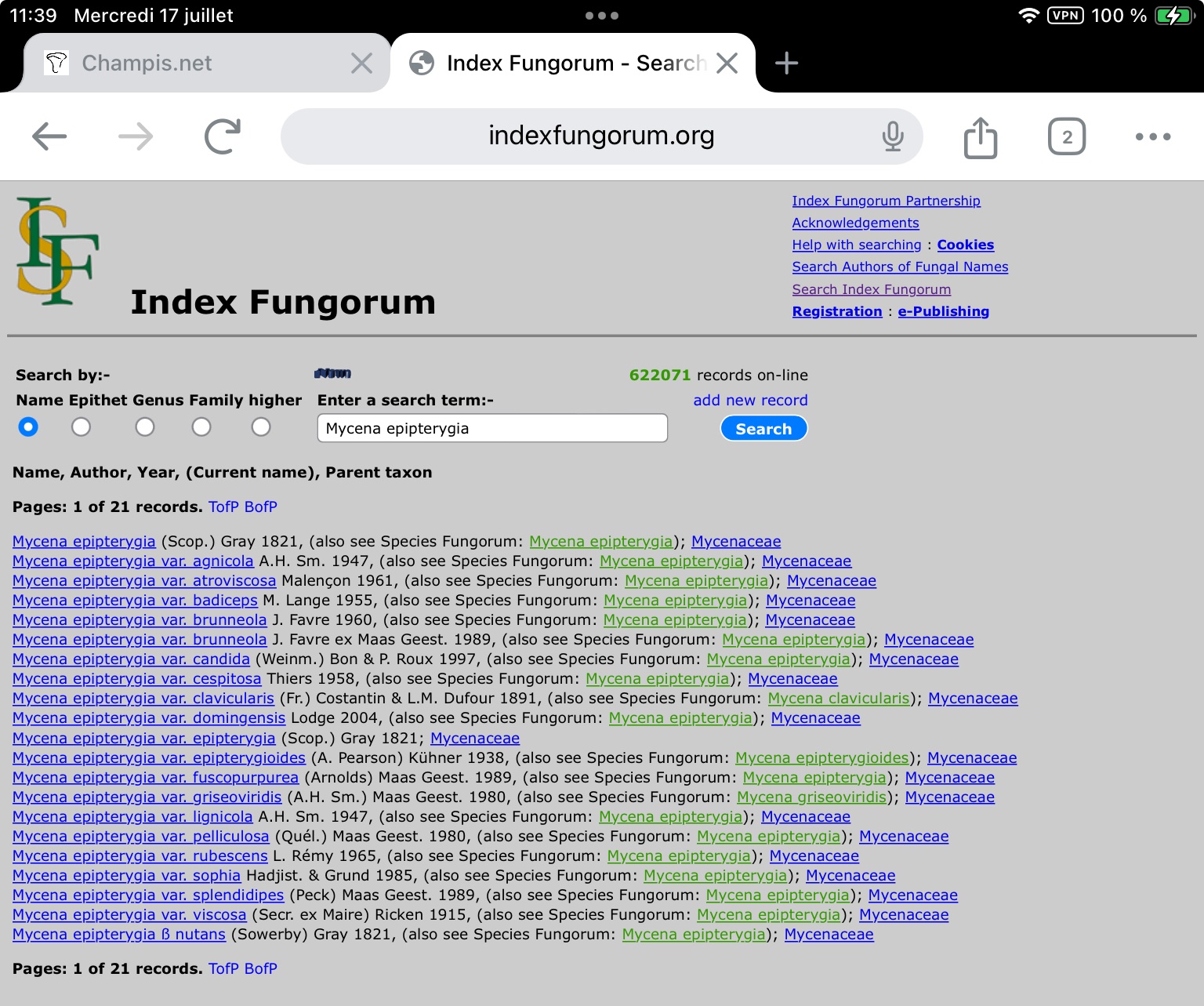Add a new tab with plus icon
Viewport: 1204px width, 1006px height.
(786, 63)
